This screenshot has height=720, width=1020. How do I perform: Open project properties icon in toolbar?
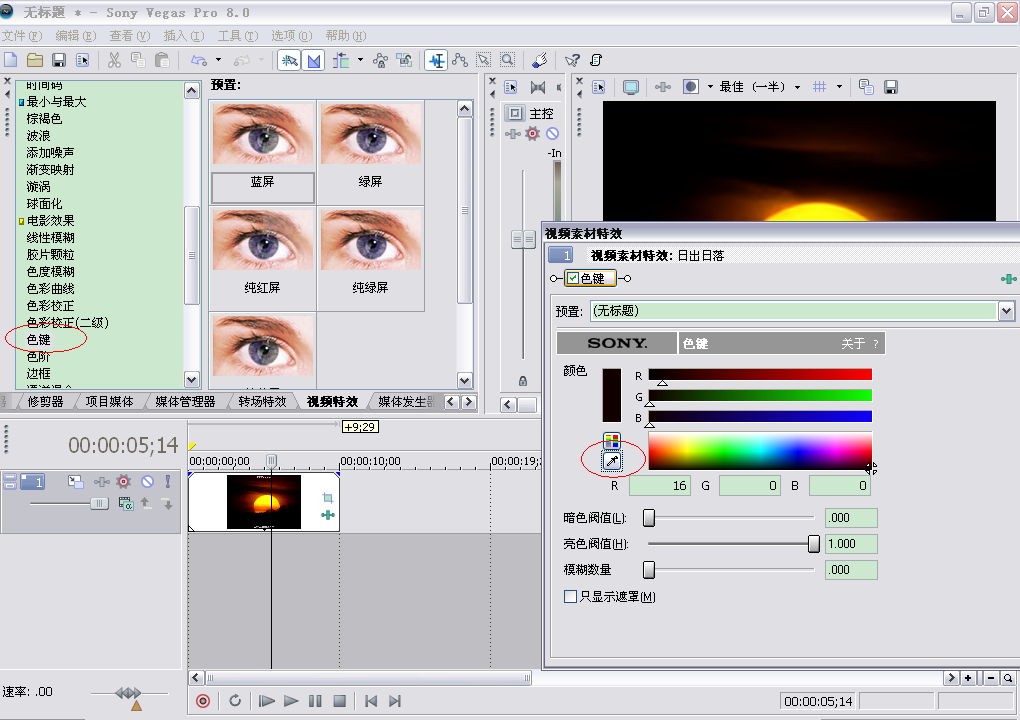82,60
